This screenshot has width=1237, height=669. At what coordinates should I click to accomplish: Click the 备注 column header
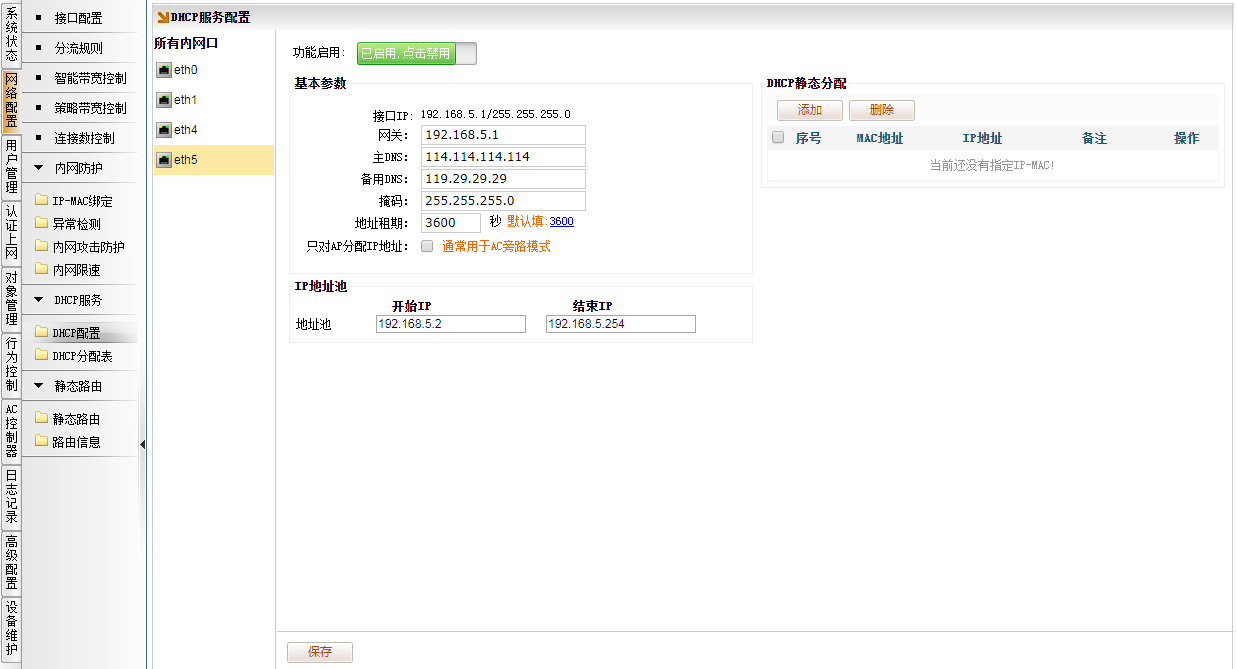(x=1094, y=139)
